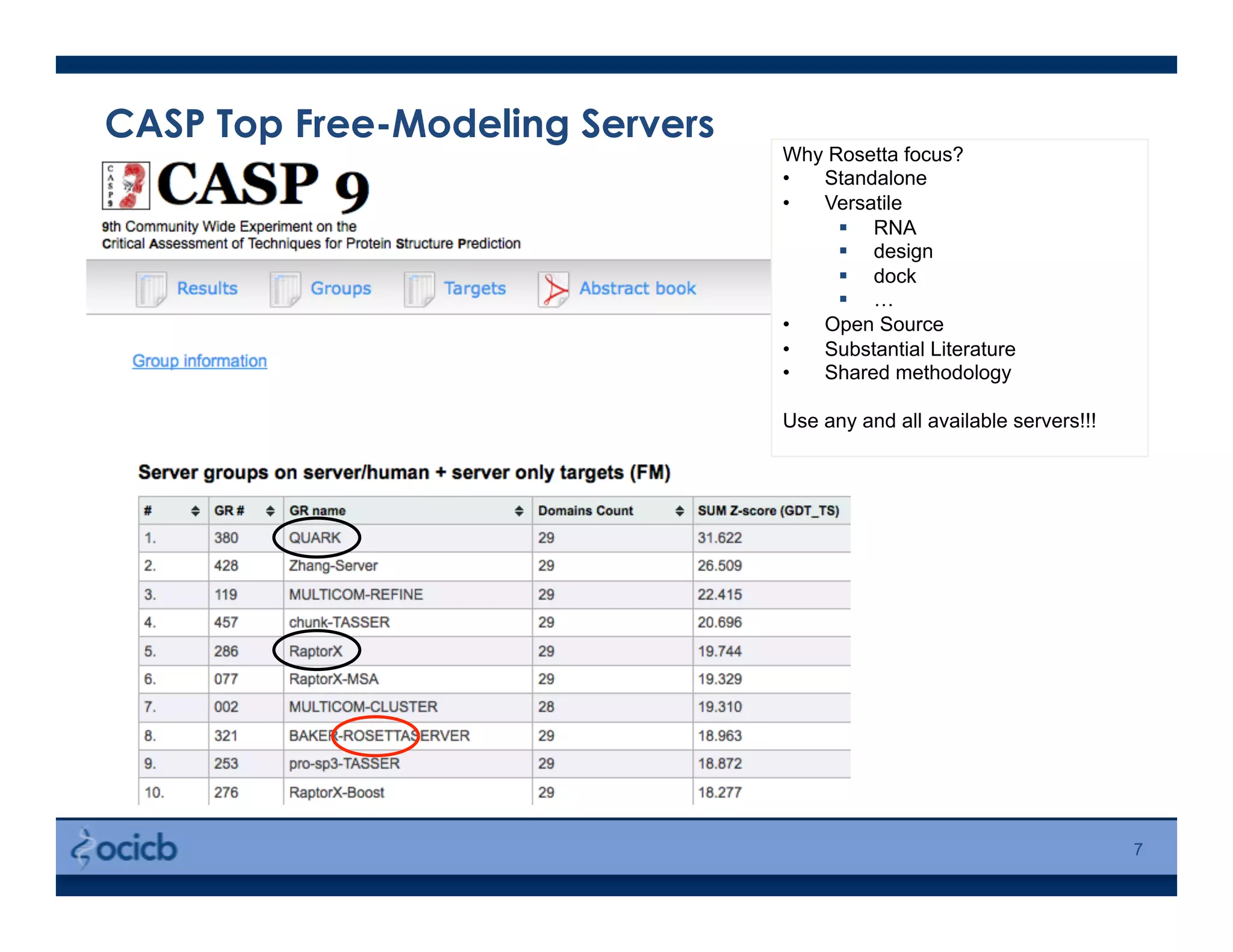Click the Shared methodology bullet

tap(918, 373)
